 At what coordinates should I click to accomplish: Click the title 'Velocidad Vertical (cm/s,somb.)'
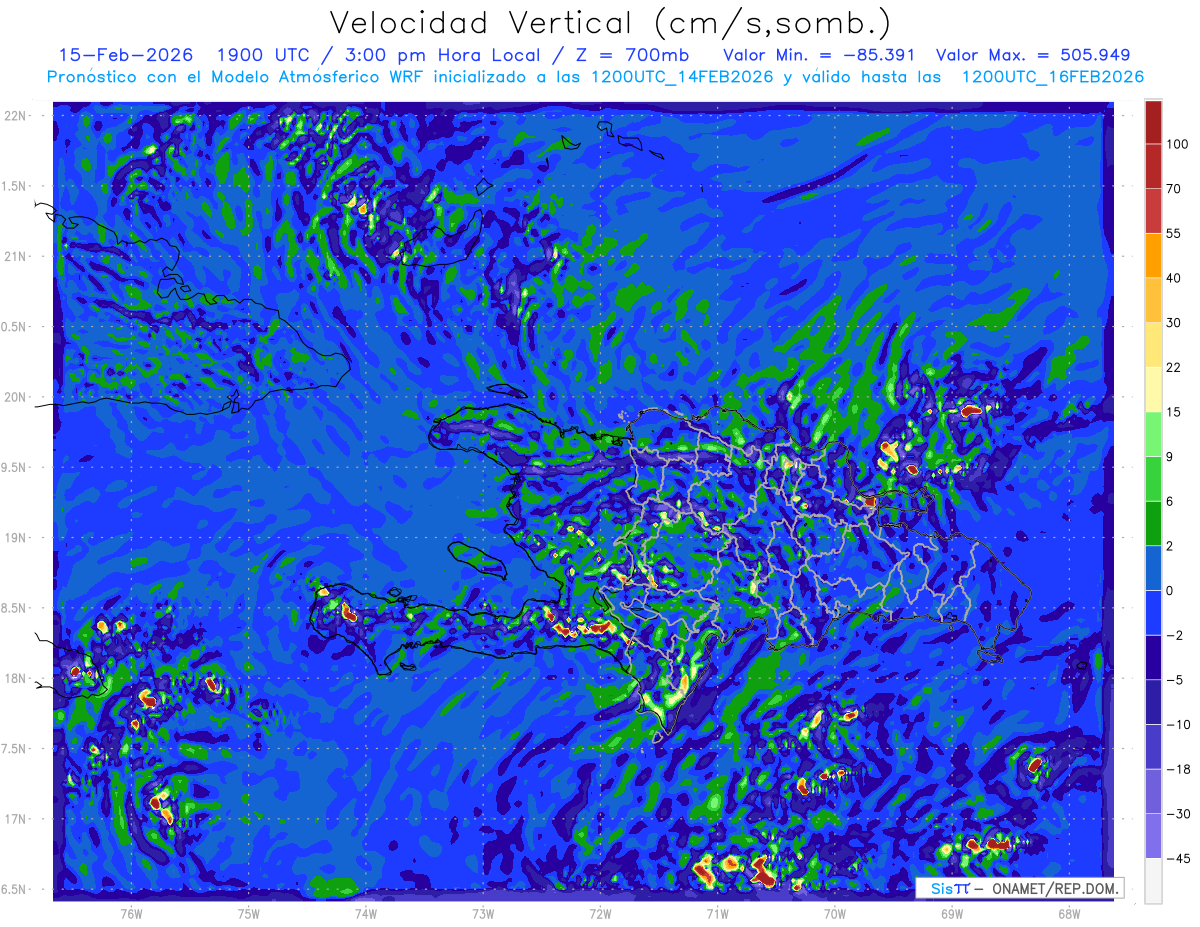(610, 23)
